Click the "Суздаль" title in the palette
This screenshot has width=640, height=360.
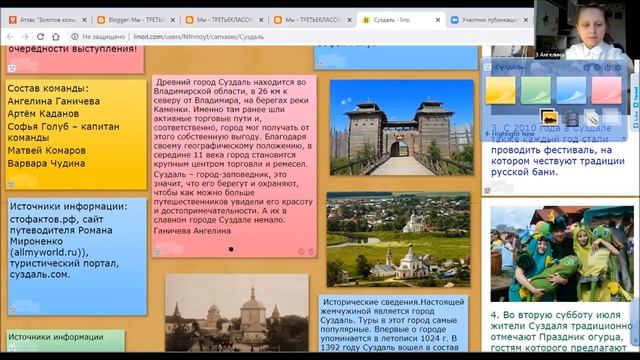click(x=510, y=67)
